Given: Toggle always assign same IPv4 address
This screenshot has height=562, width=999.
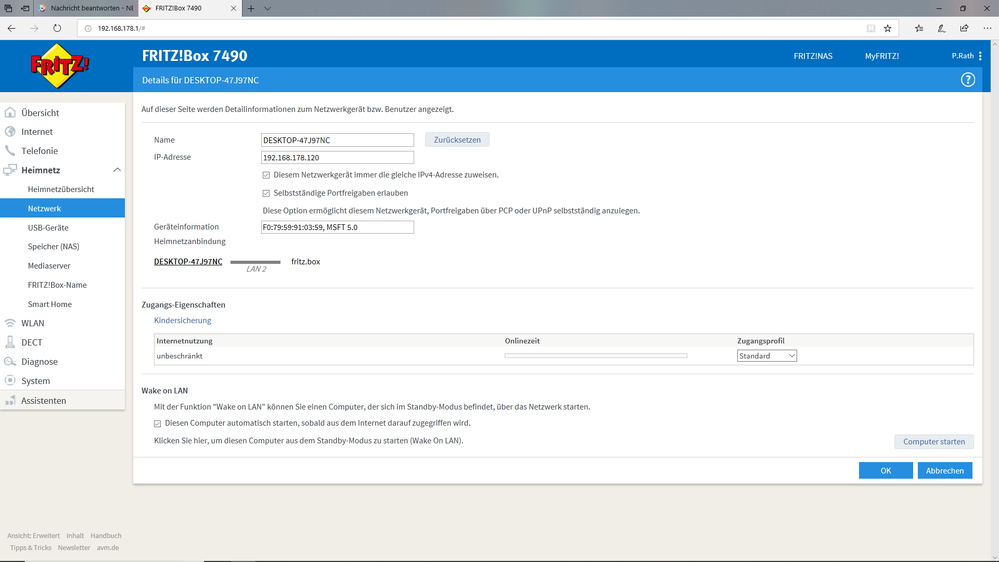Looking at the screenshot, I should [x=266, y=175].
